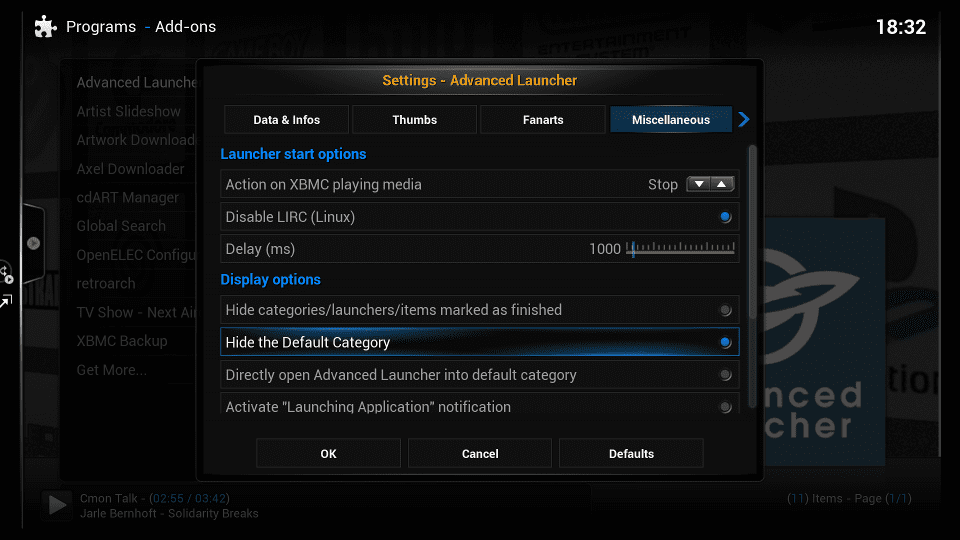The image size is (960, 540).
Task: Select Advanced Launcher in the add-ons list
Action: pos(136,83)
